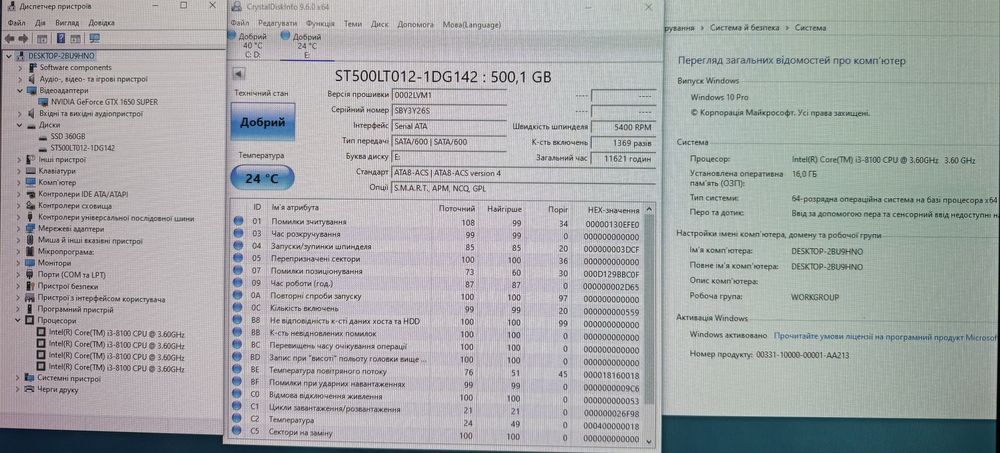Click the Відеоадаптери display adapter category icon
1000x453 pixels.
[x=32, y=91]
